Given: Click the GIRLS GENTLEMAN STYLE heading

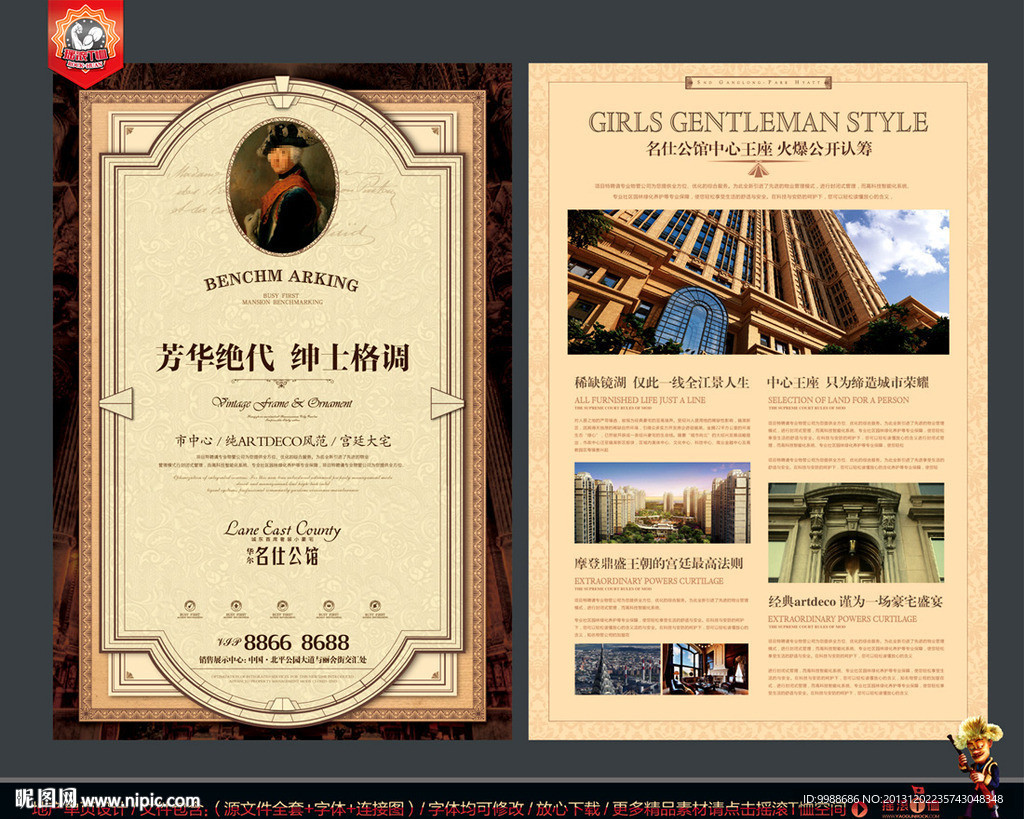Looking at the screenshot, I should [x=758, y=122].
